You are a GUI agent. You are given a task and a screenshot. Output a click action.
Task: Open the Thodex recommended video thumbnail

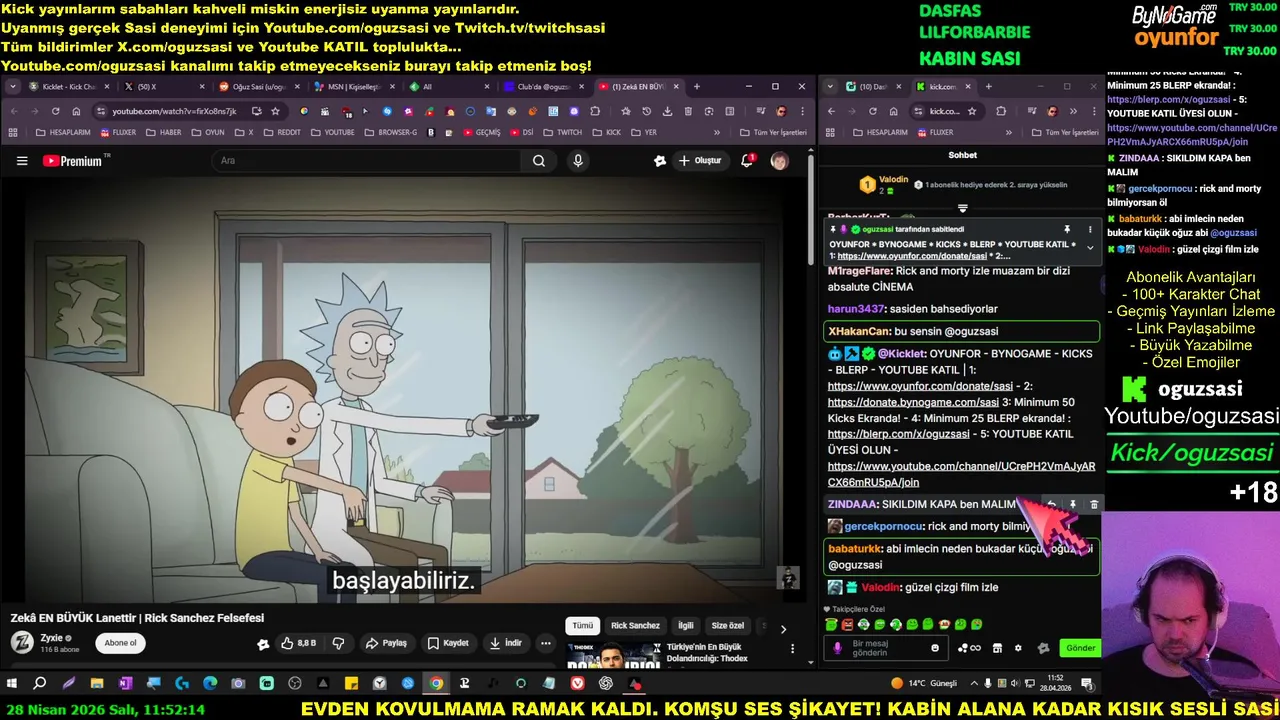[x=612, y=656]
